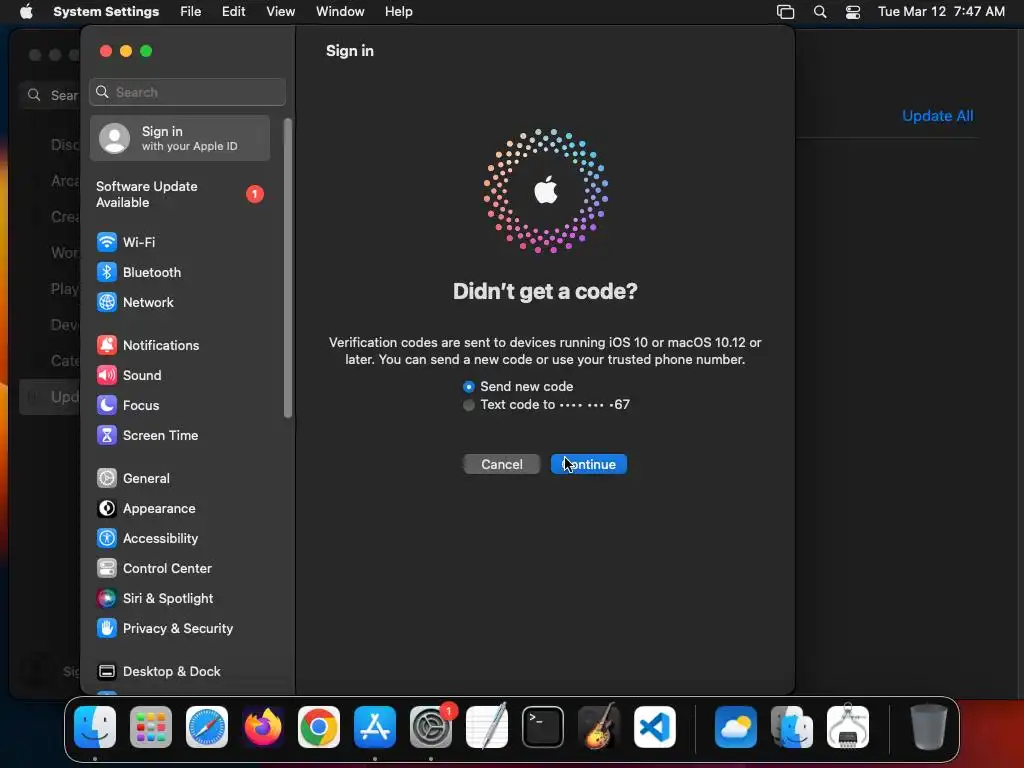
Task: Click Update All in App Store window
Action: (x=937, y=116)
